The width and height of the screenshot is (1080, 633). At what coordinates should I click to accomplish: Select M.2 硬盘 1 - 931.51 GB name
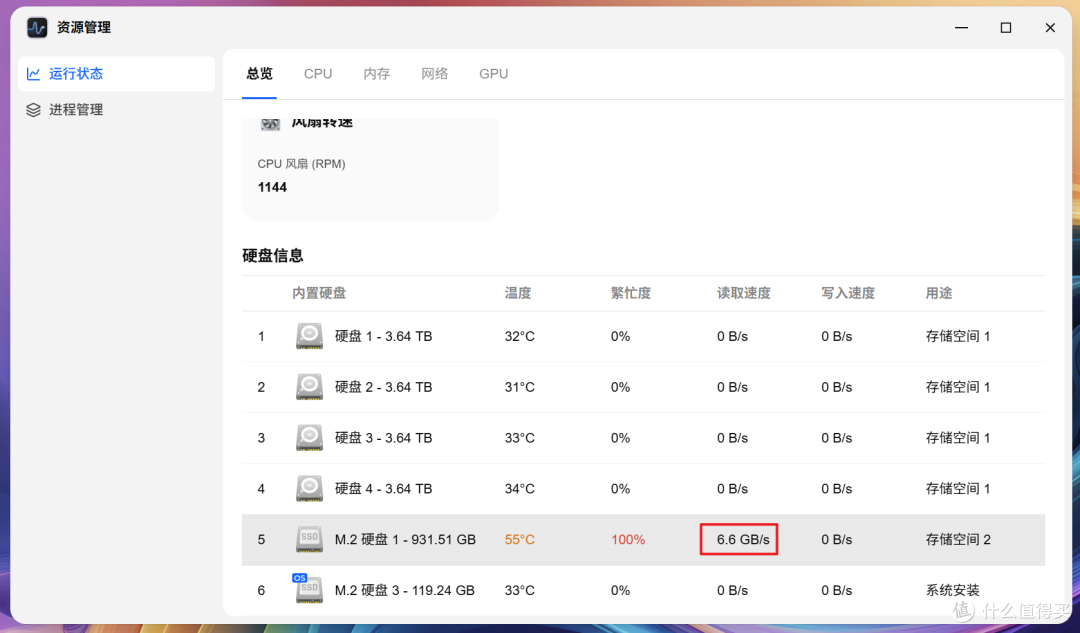pos(405,539)
